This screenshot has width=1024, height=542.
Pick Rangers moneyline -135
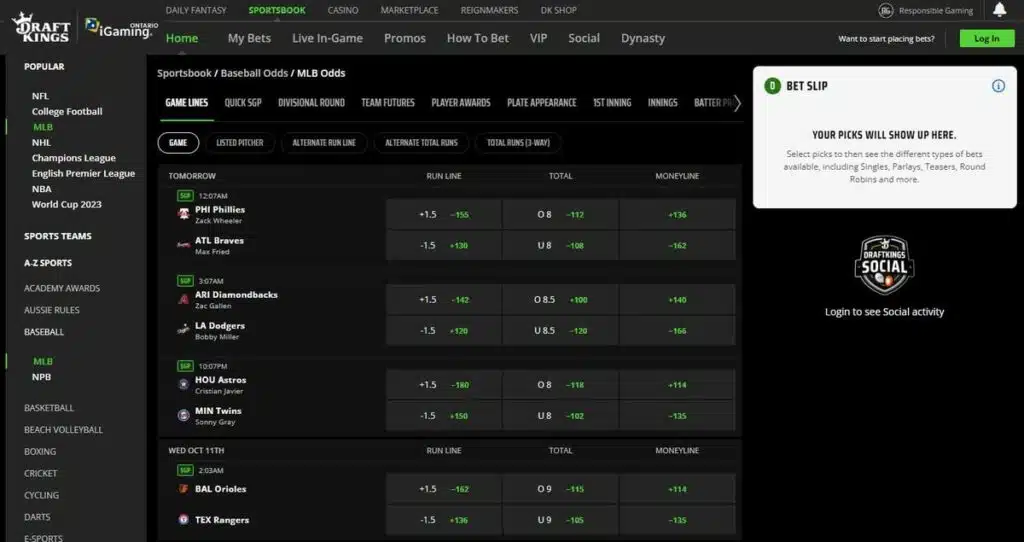point(677,520)
